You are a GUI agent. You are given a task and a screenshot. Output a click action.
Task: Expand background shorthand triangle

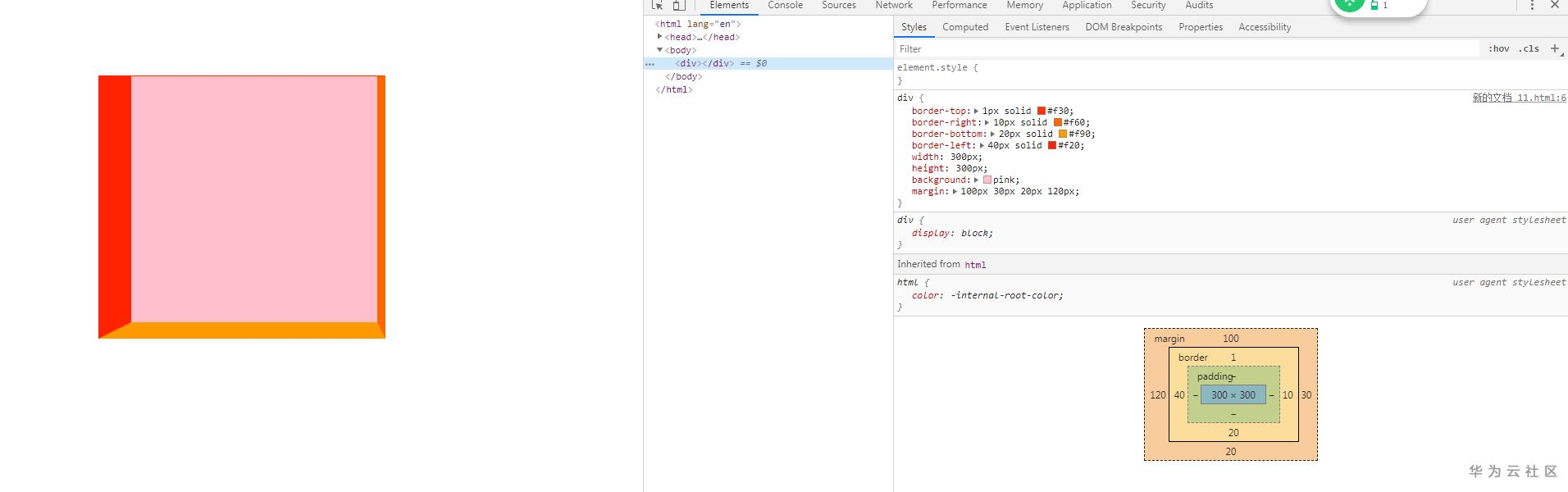pyautogui.click(x=976, y=180)
